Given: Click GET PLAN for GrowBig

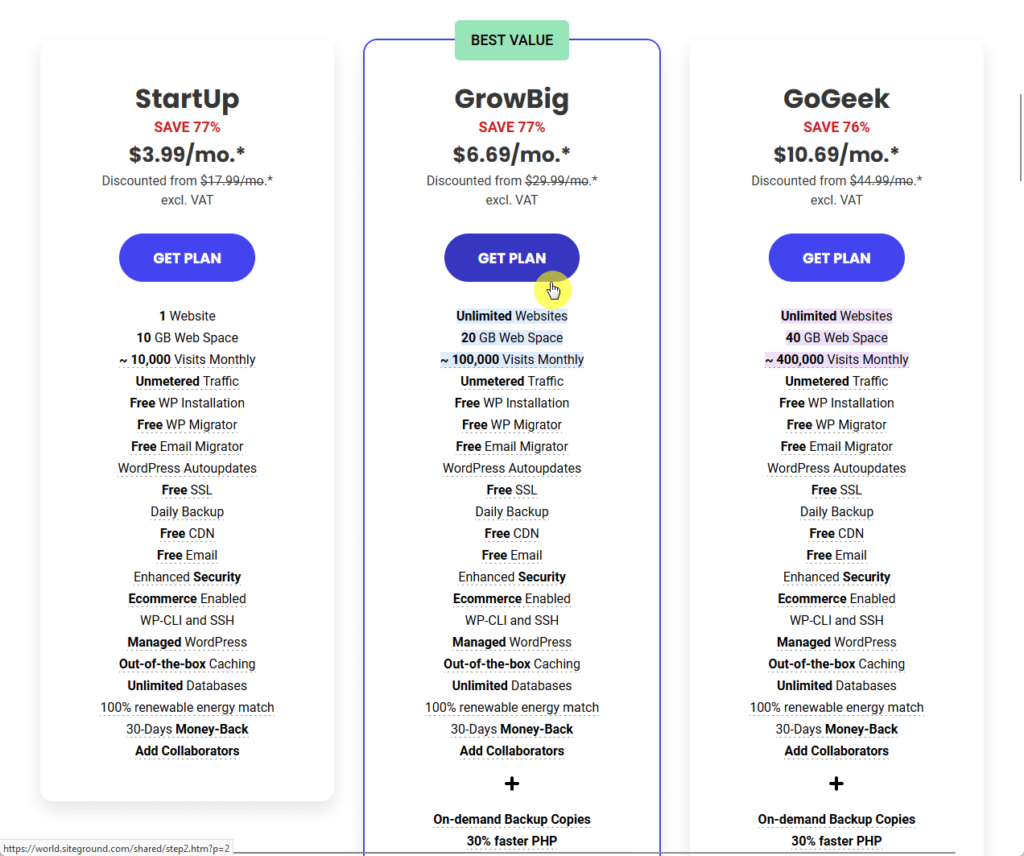Looking at the screenshot, I should point(511,258).
